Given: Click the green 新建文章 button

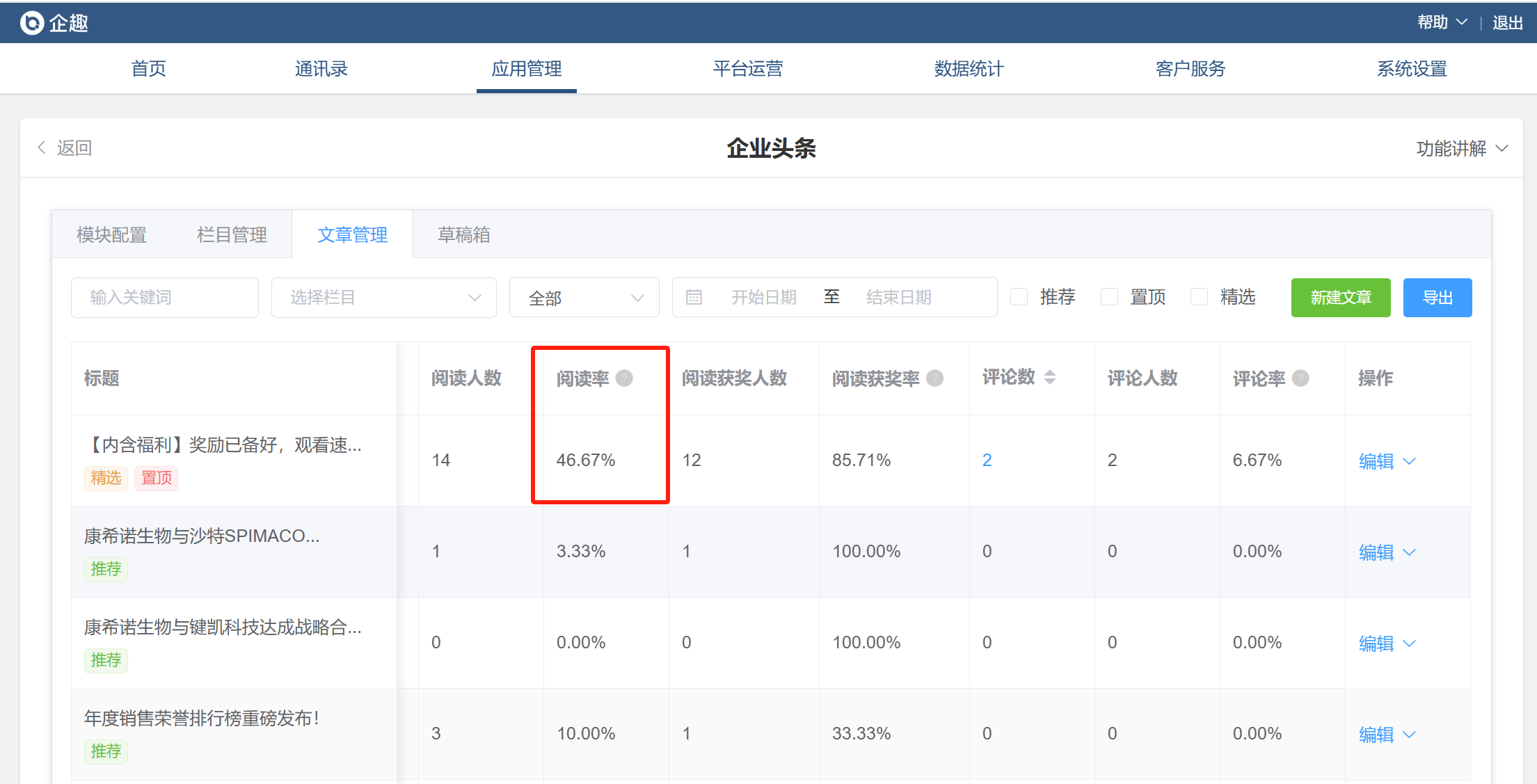Looking at the screenshot, I should (x=1340, y=298).
